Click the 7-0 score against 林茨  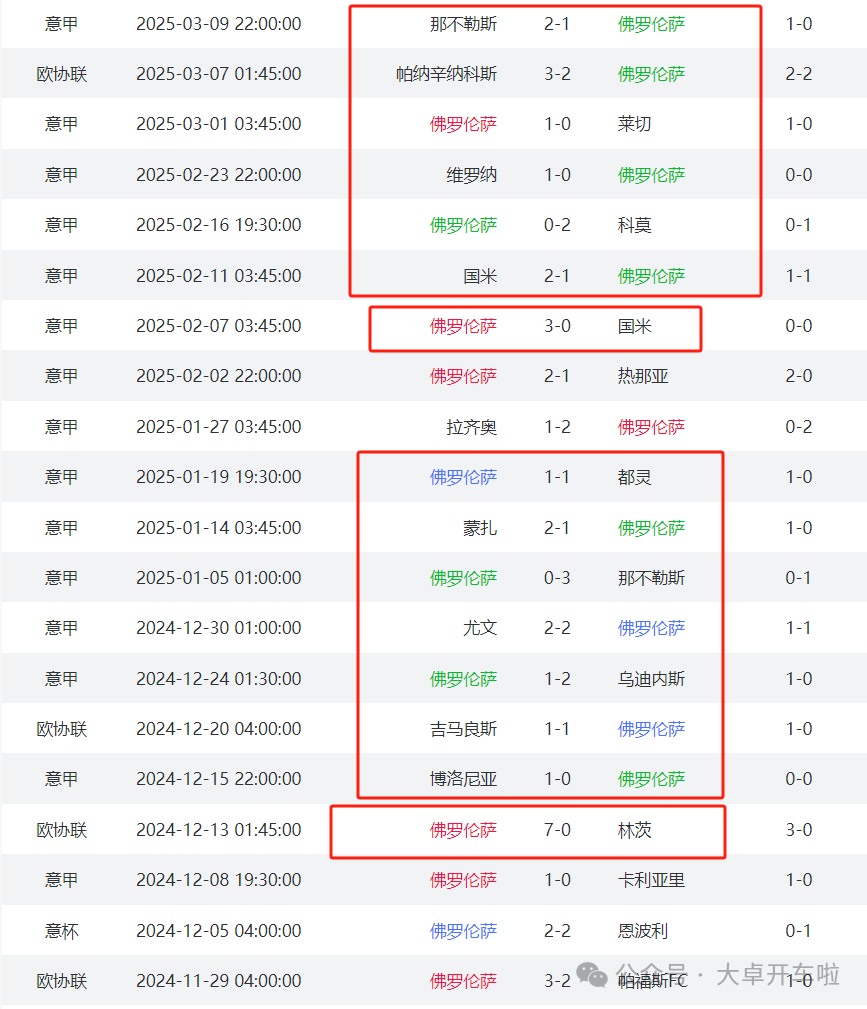557,830
